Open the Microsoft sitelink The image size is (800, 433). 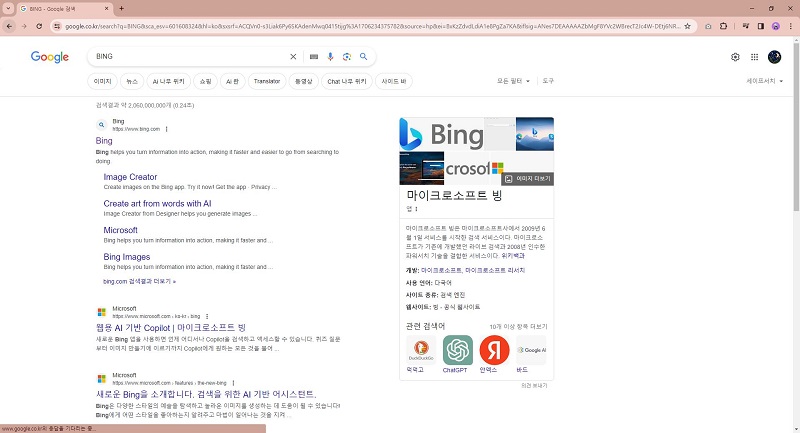pos(120,230)
